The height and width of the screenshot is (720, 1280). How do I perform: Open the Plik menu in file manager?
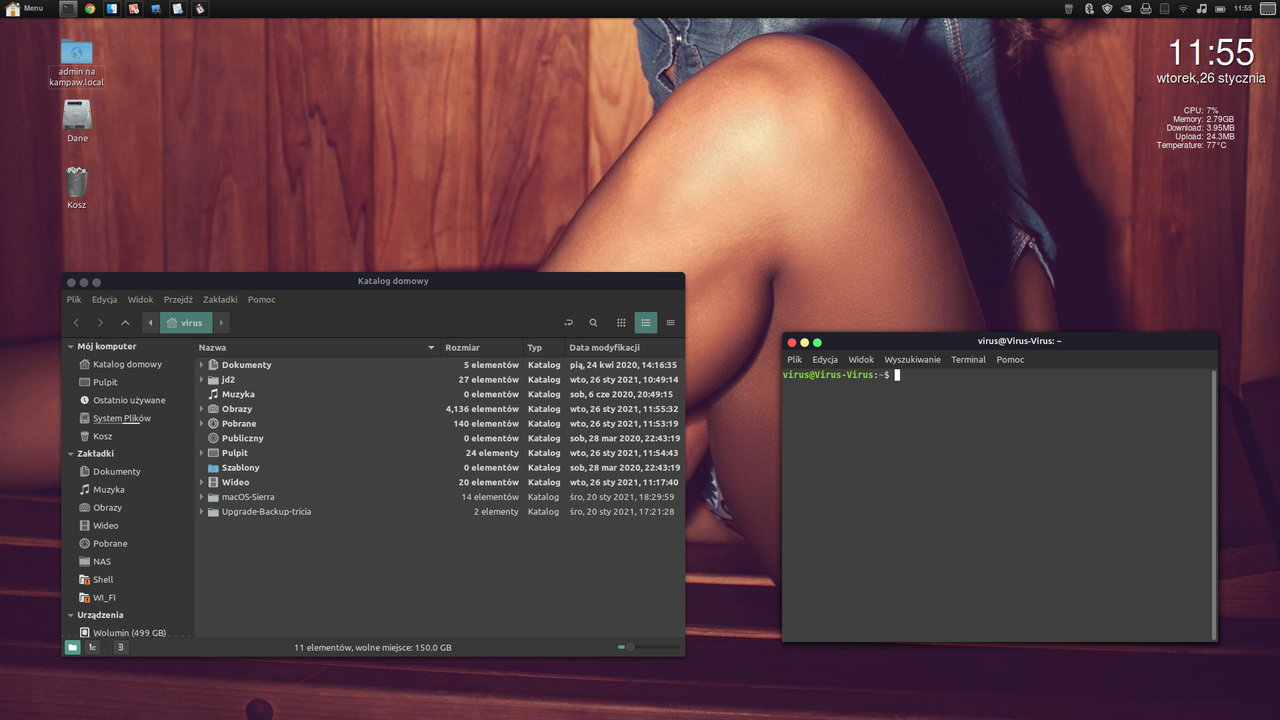[74, 299]
